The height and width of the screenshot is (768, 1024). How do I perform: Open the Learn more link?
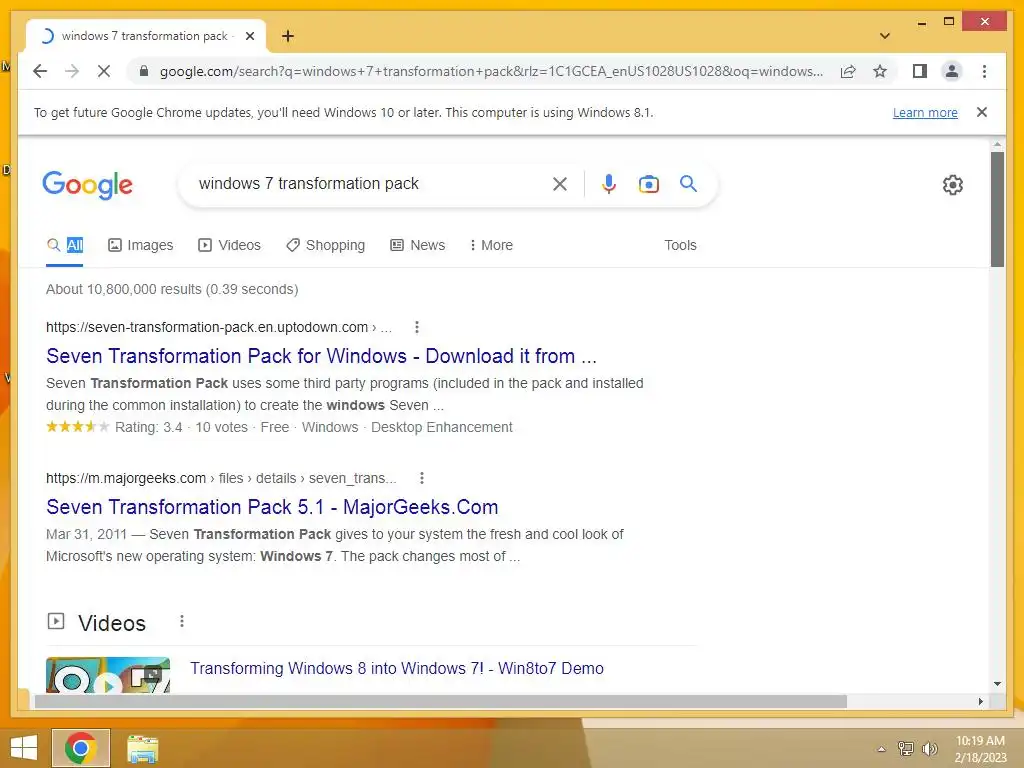click(925, 112)
